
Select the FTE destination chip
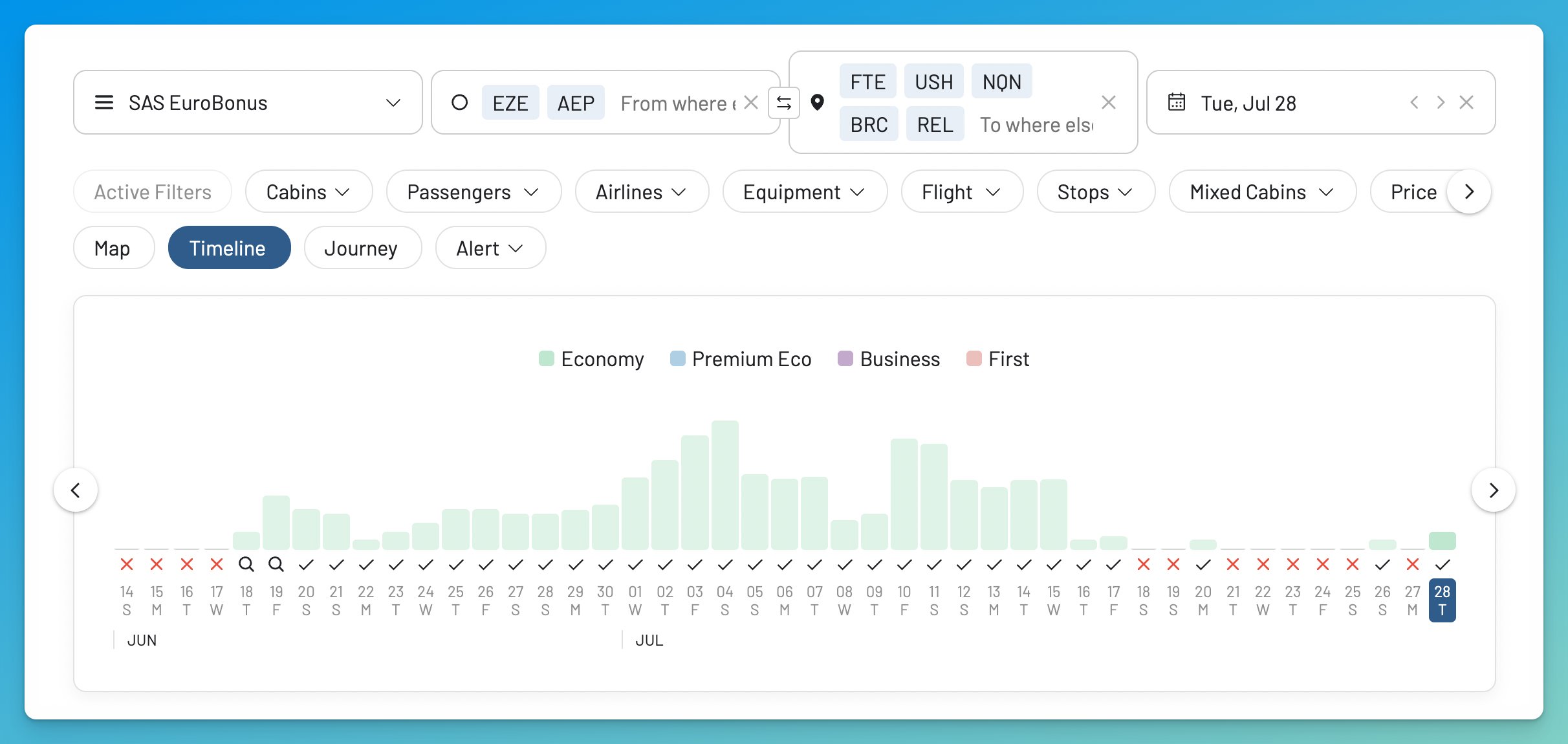(x=867, y=82)
